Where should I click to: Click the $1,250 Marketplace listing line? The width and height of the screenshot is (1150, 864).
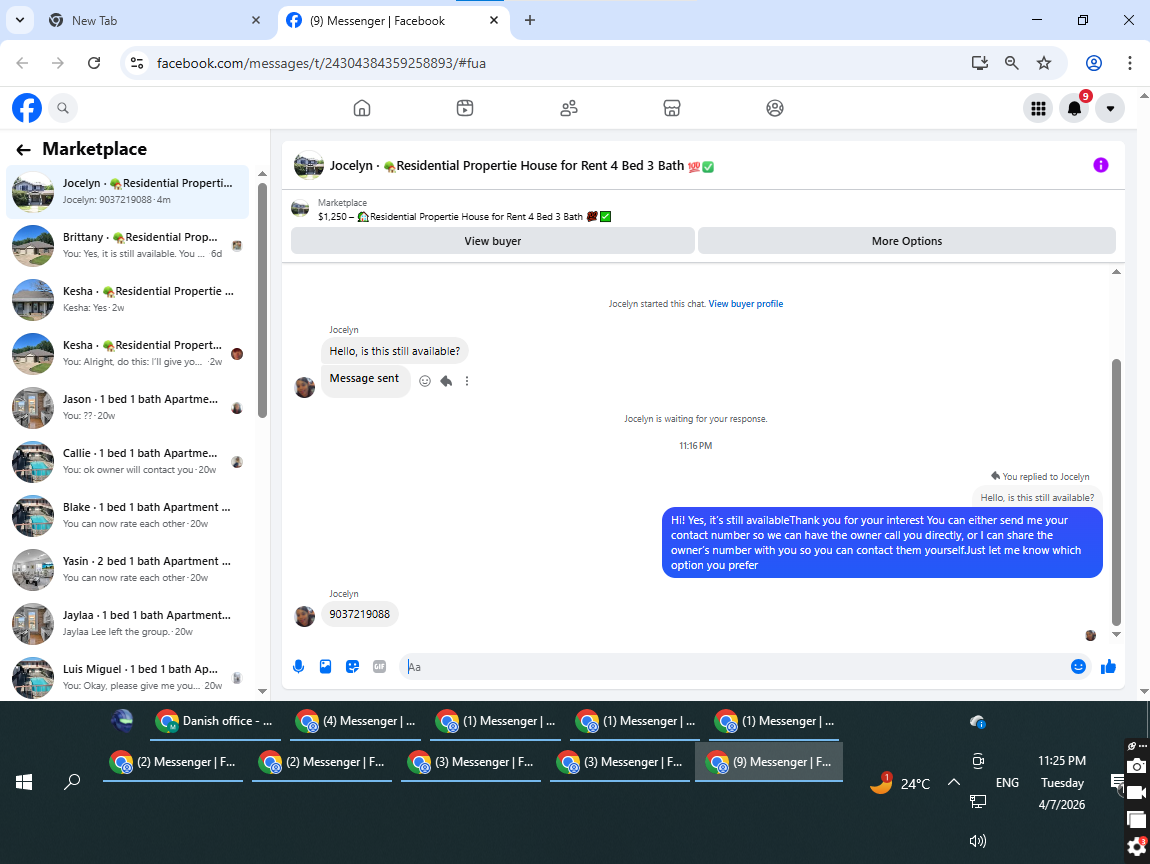click(x=464, y=216)
